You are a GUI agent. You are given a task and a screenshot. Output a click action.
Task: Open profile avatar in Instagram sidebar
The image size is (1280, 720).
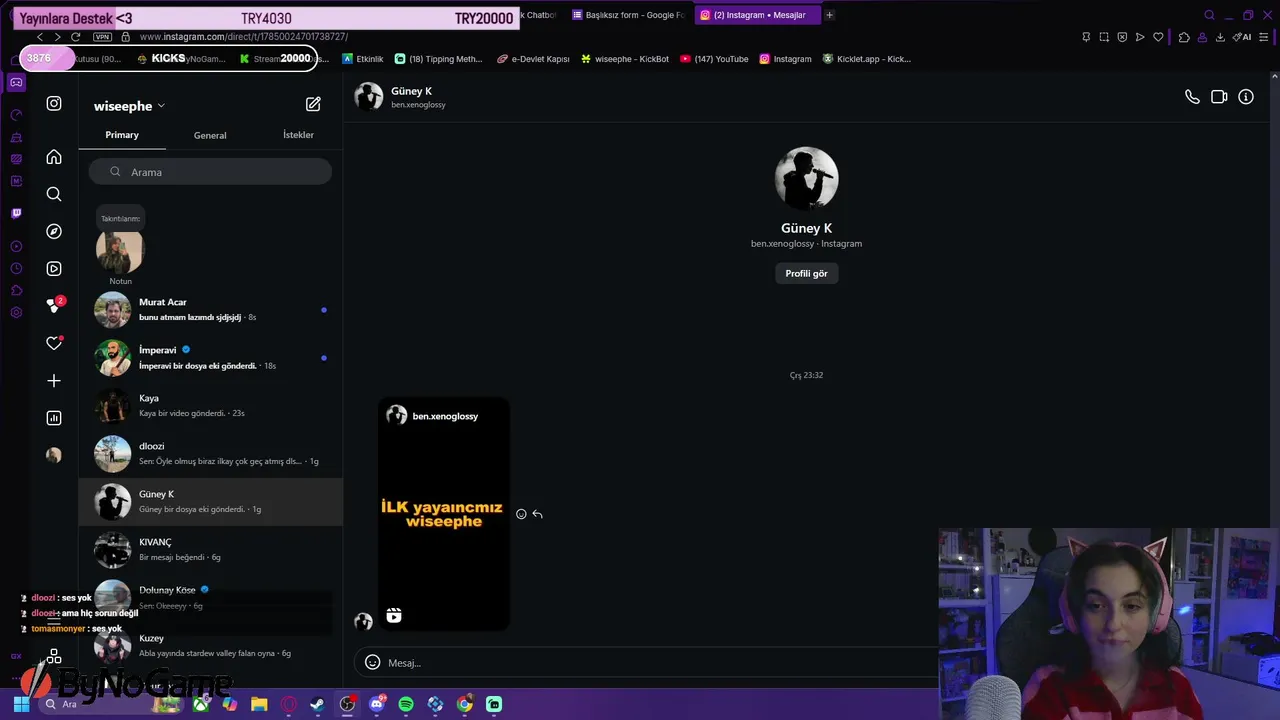(x=54, y=455)
